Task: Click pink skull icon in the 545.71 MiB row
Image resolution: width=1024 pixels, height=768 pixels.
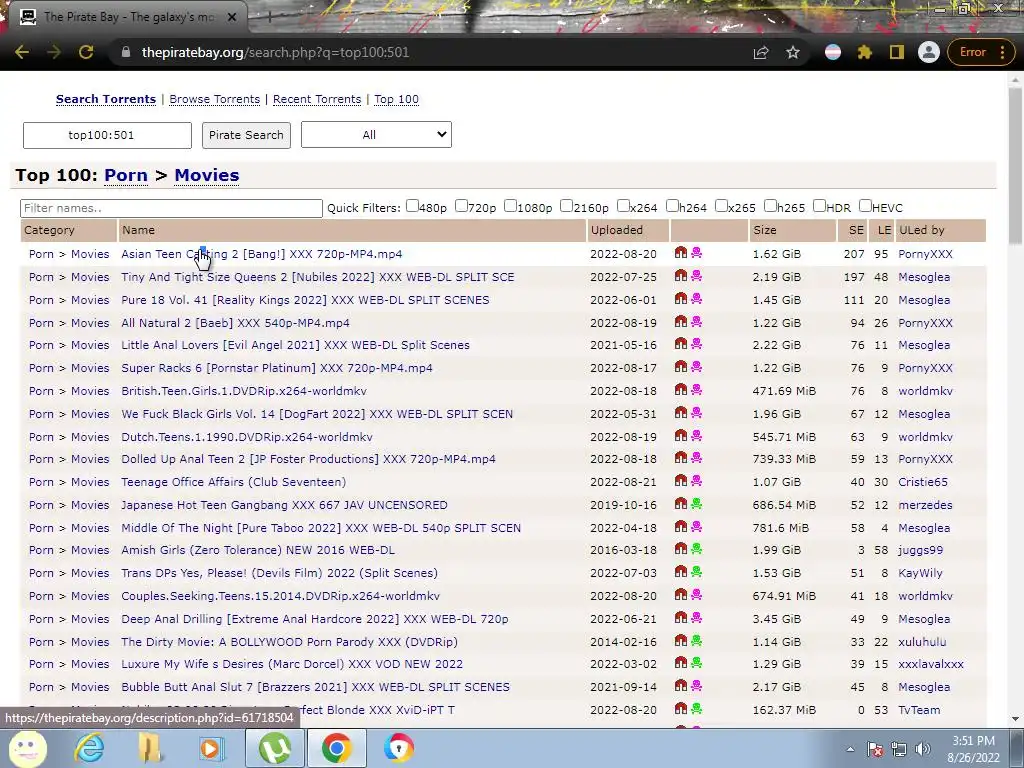Action: coord(697,436)
